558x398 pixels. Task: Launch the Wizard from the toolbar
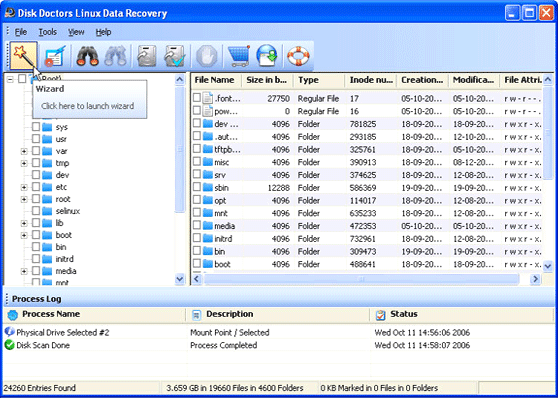pos(23,56)
